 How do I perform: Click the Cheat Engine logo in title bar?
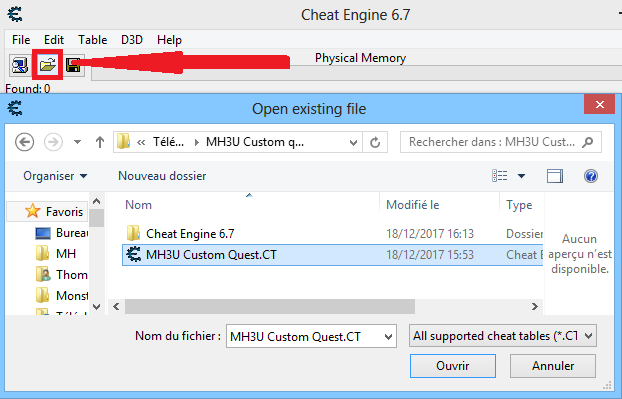(x=15, y=15)
